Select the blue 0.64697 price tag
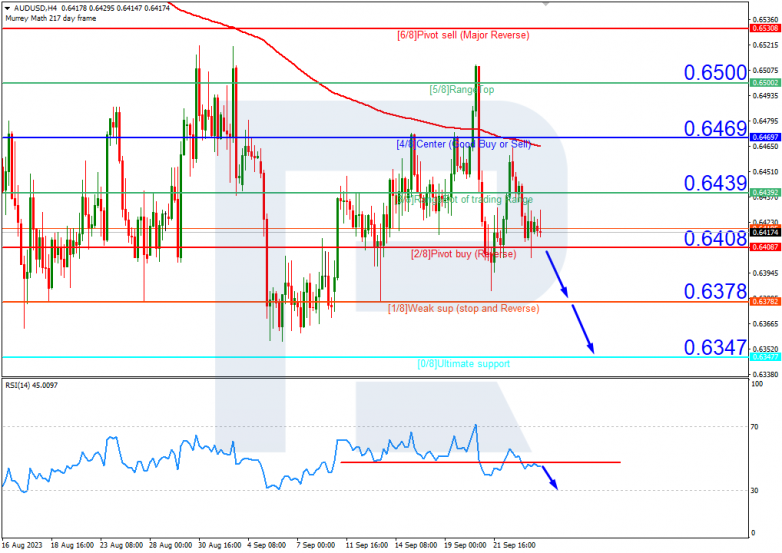This screenshot has width=782, height=553. point(765,137)
